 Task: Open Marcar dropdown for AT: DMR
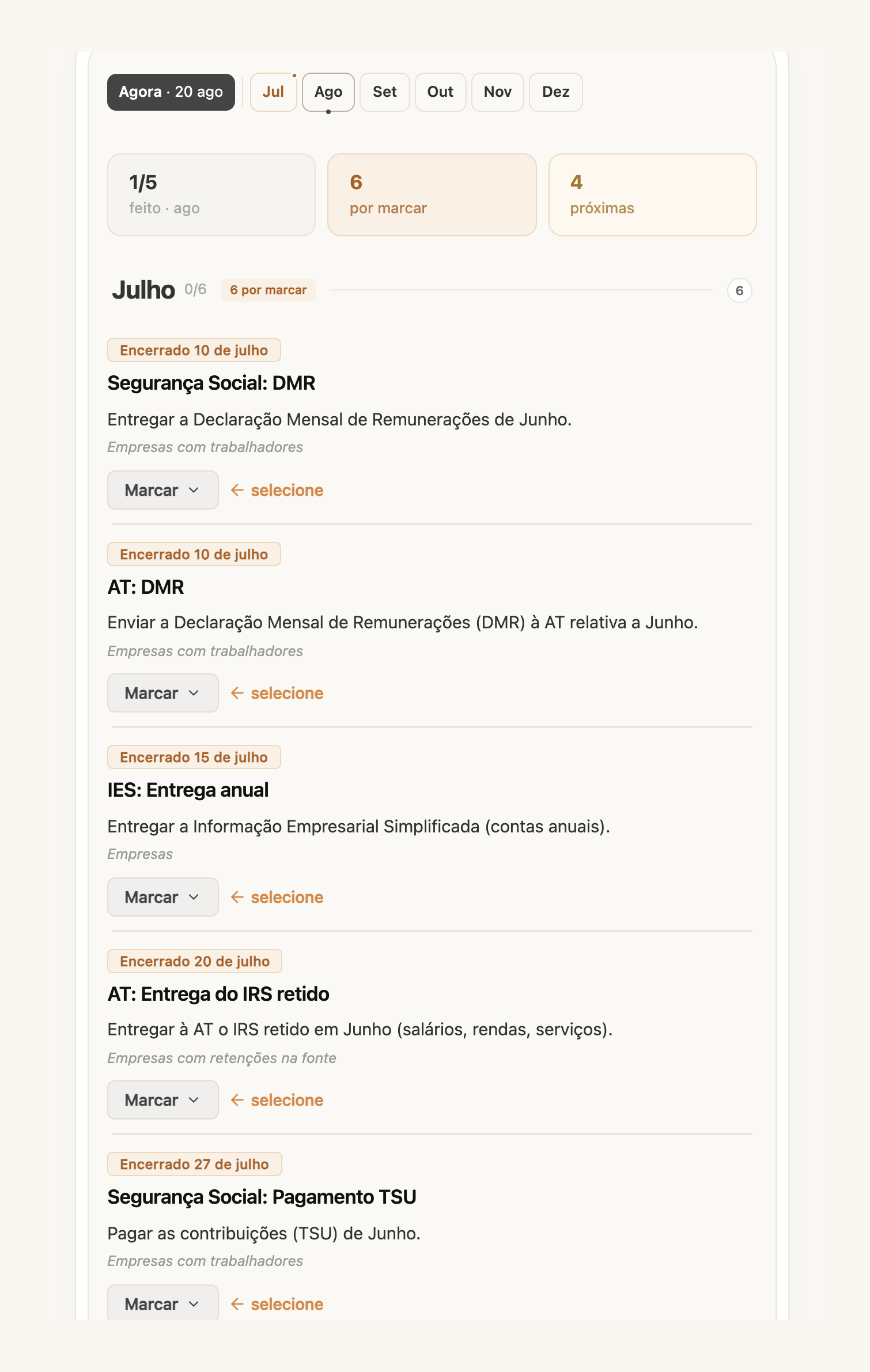[x=162, y=693]
